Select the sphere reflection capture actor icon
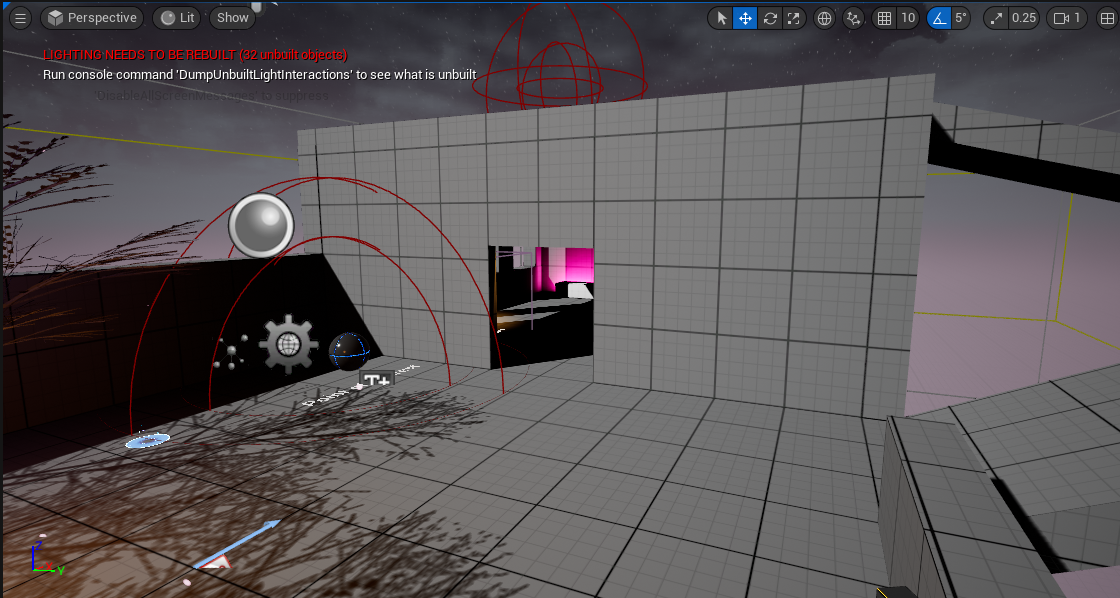This screenshot has width=1120, height=598. [261, 225]
